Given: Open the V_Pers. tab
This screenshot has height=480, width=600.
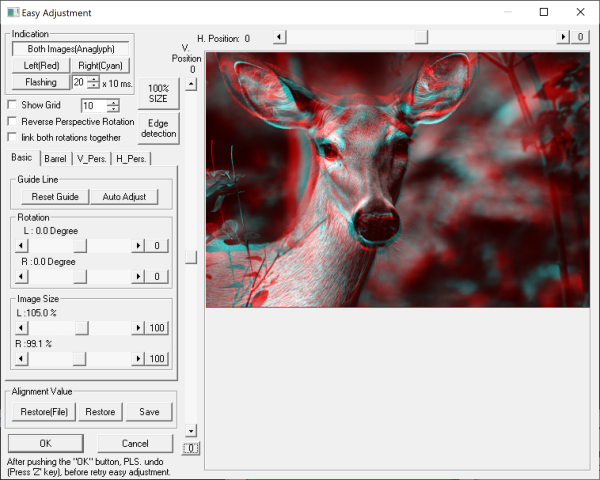Looking at the screenshot, I should 91,158.
